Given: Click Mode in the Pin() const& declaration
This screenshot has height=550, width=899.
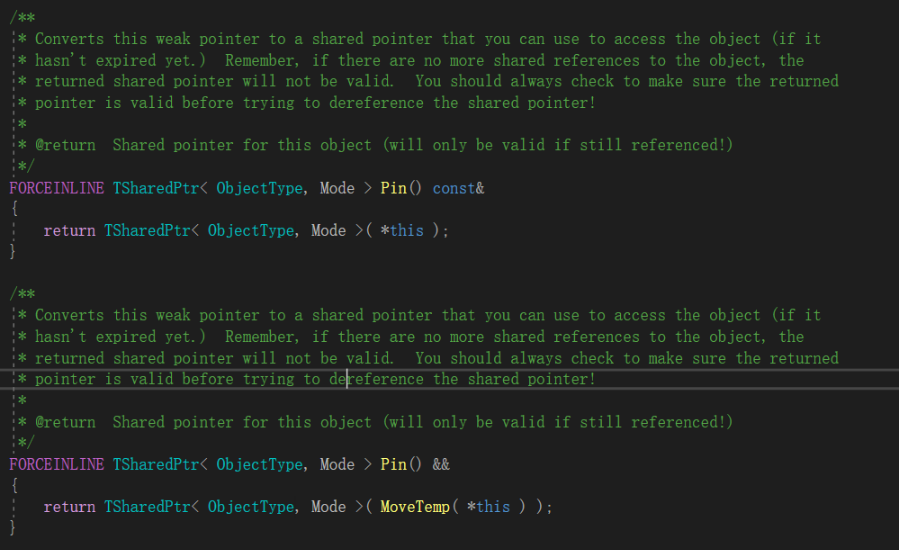Looking at the screenshot, I should coord(337,188).
